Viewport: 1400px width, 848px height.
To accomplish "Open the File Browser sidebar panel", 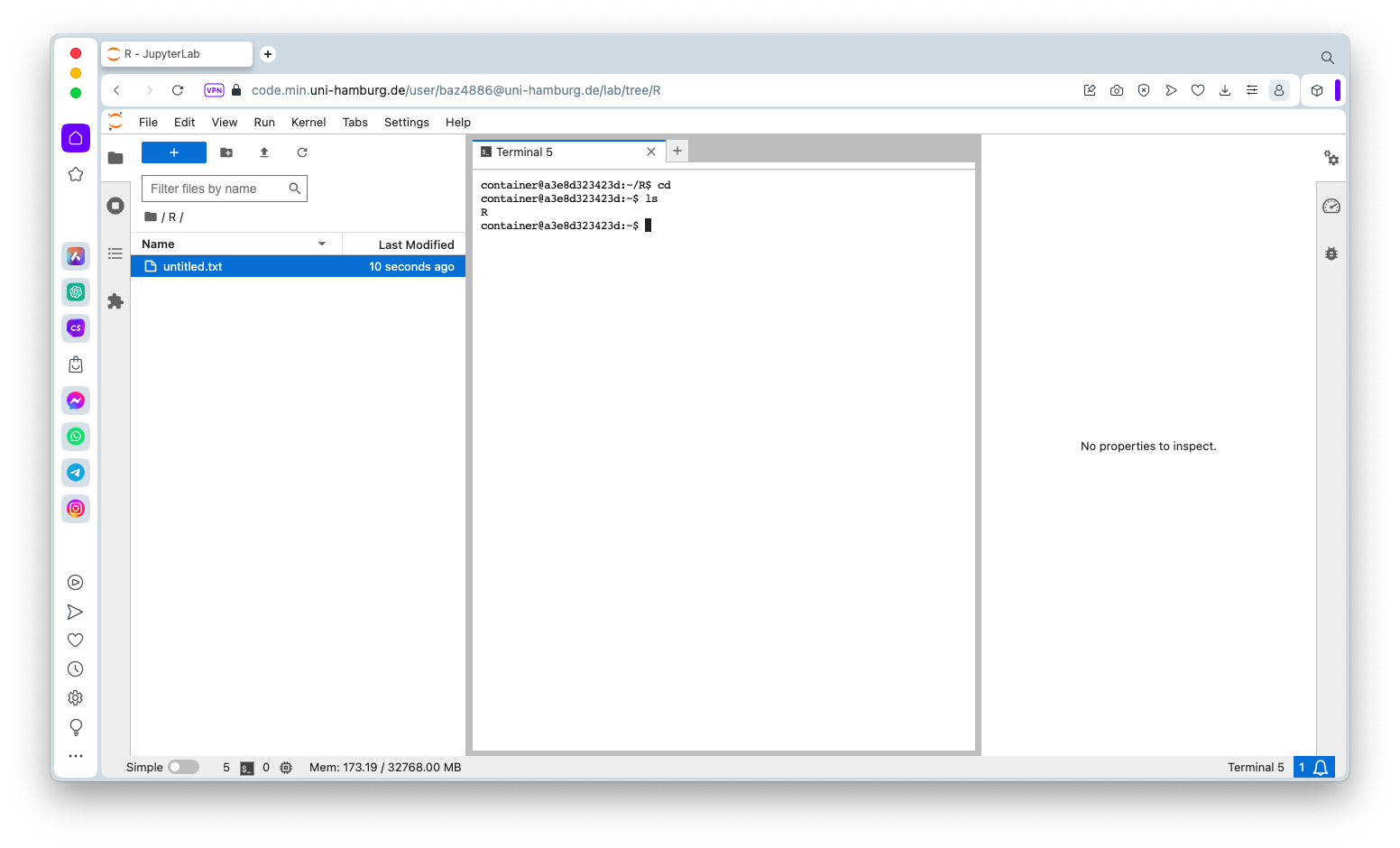I will (115, 158).
